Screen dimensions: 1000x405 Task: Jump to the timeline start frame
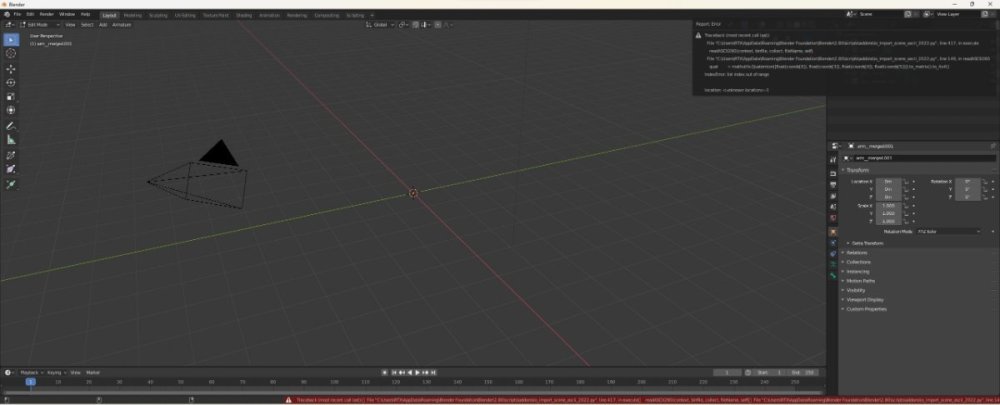[394, 372]
